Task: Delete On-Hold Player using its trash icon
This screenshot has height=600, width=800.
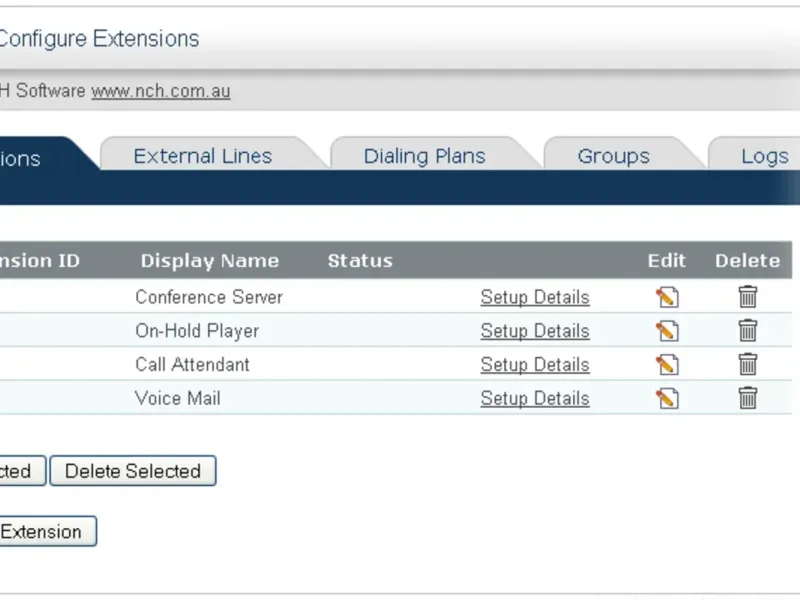Action: [747, 331]
